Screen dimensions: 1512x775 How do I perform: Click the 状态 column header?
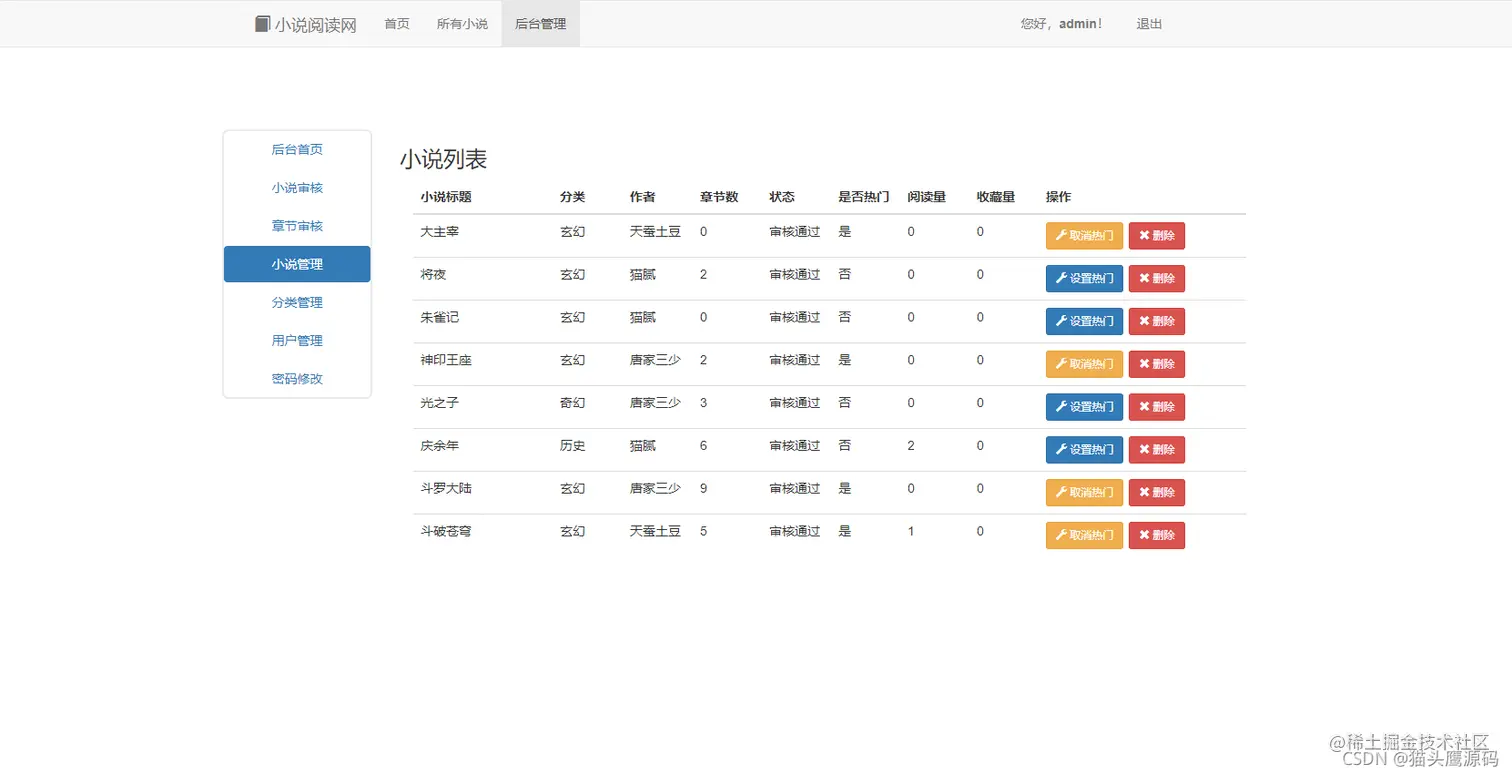point(782,197)
